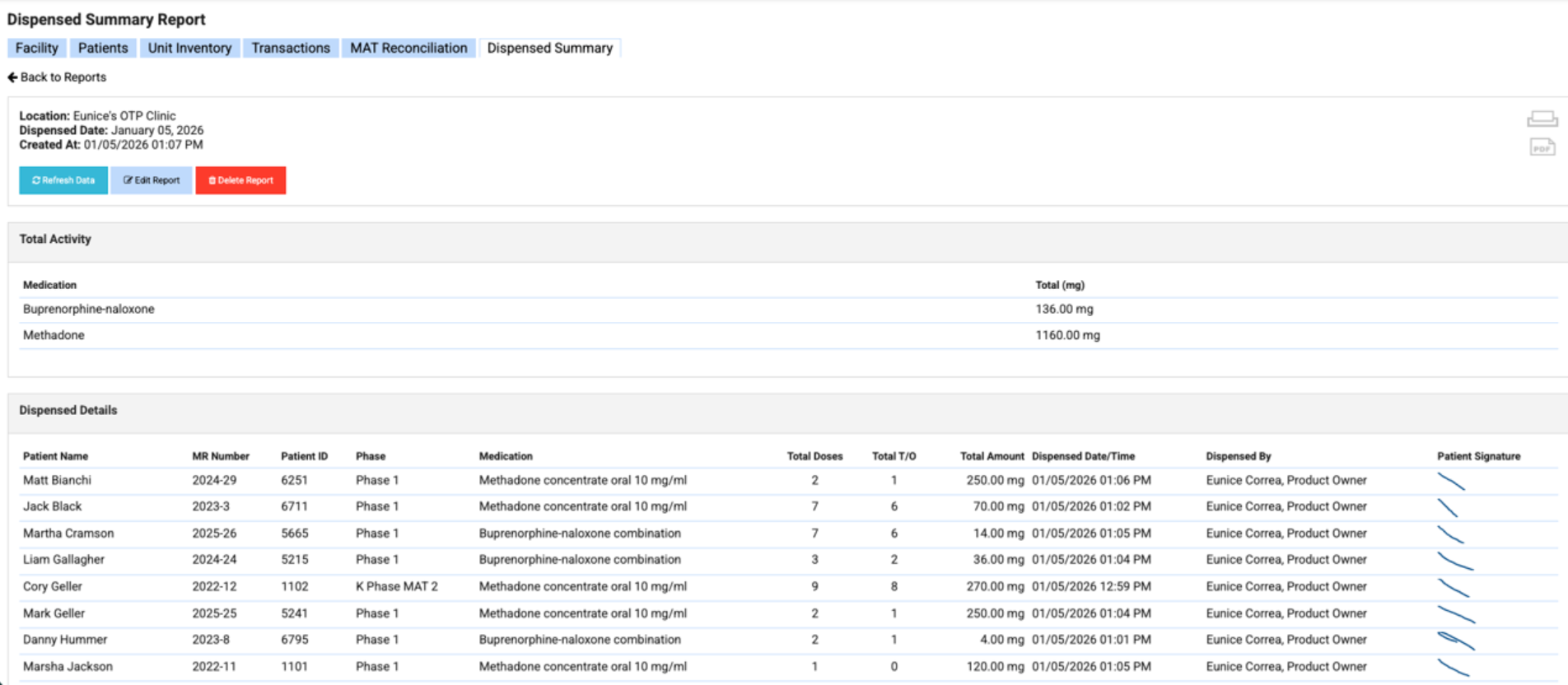Click the Edit Report button
The height and width of the screenshot is (685, 1568).
(x=152, y=180)
